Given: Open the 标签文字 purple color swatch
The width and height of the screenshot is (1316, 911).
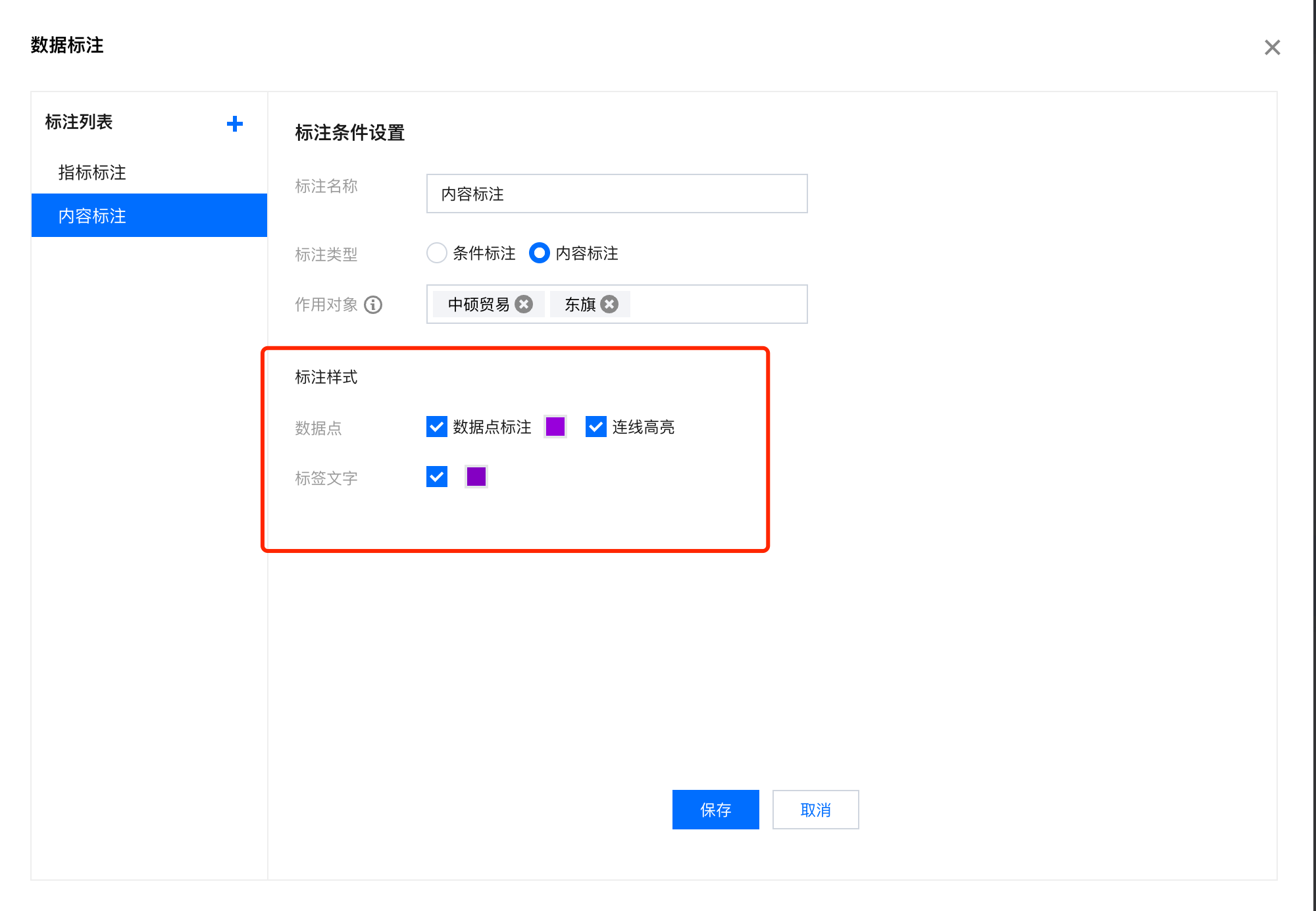Looking at the screenshot, I should [476, 477].
